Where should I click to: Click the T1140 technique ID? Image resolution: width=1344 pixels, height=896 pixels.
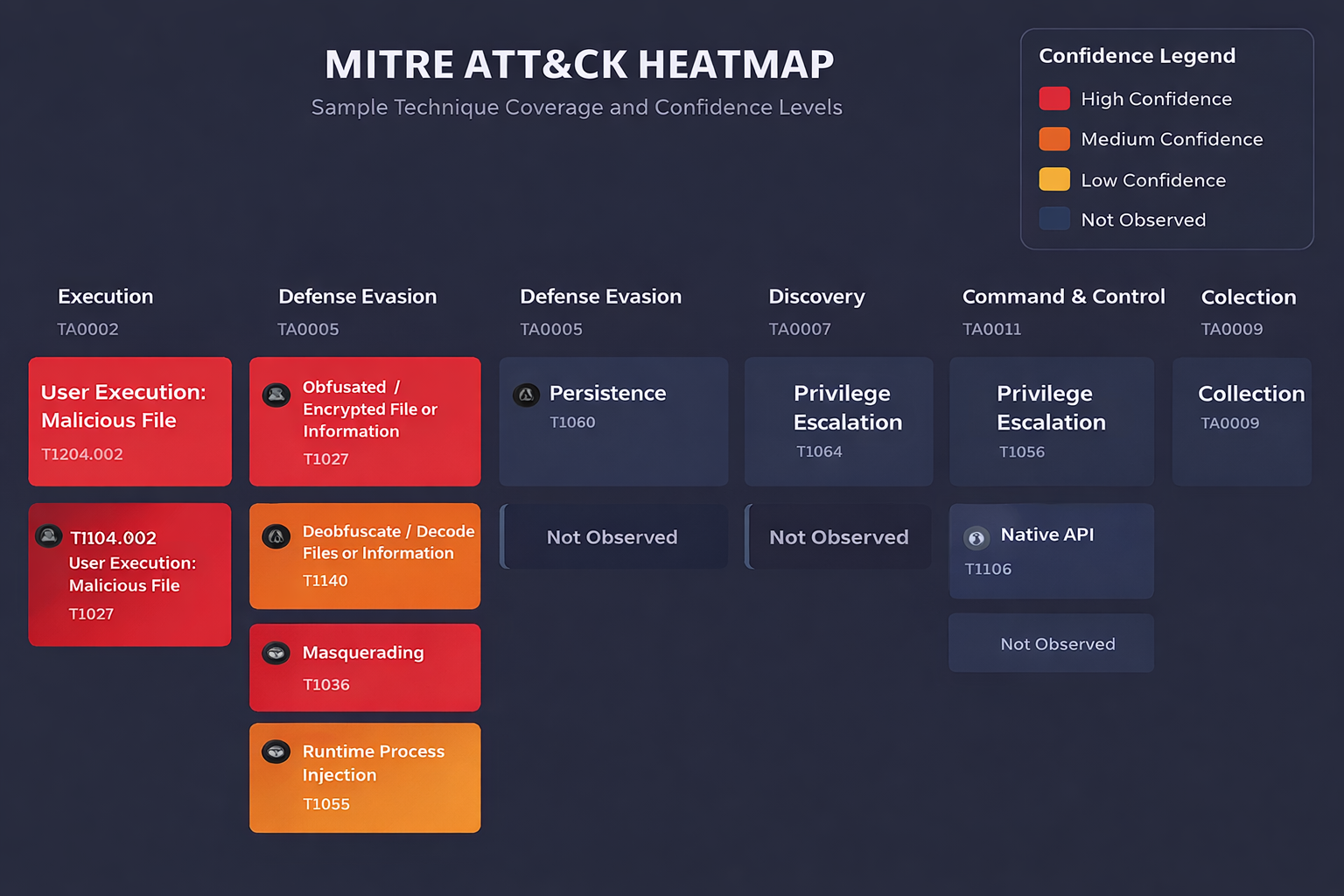325,581
